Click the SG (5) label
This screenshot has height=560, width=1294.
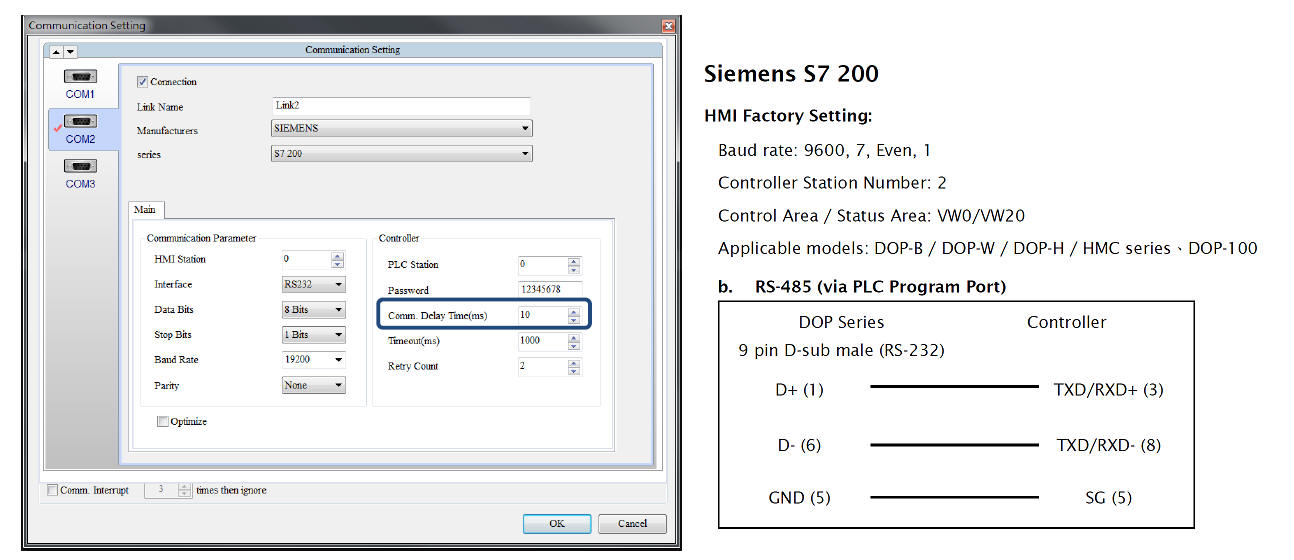(1109, 497)
